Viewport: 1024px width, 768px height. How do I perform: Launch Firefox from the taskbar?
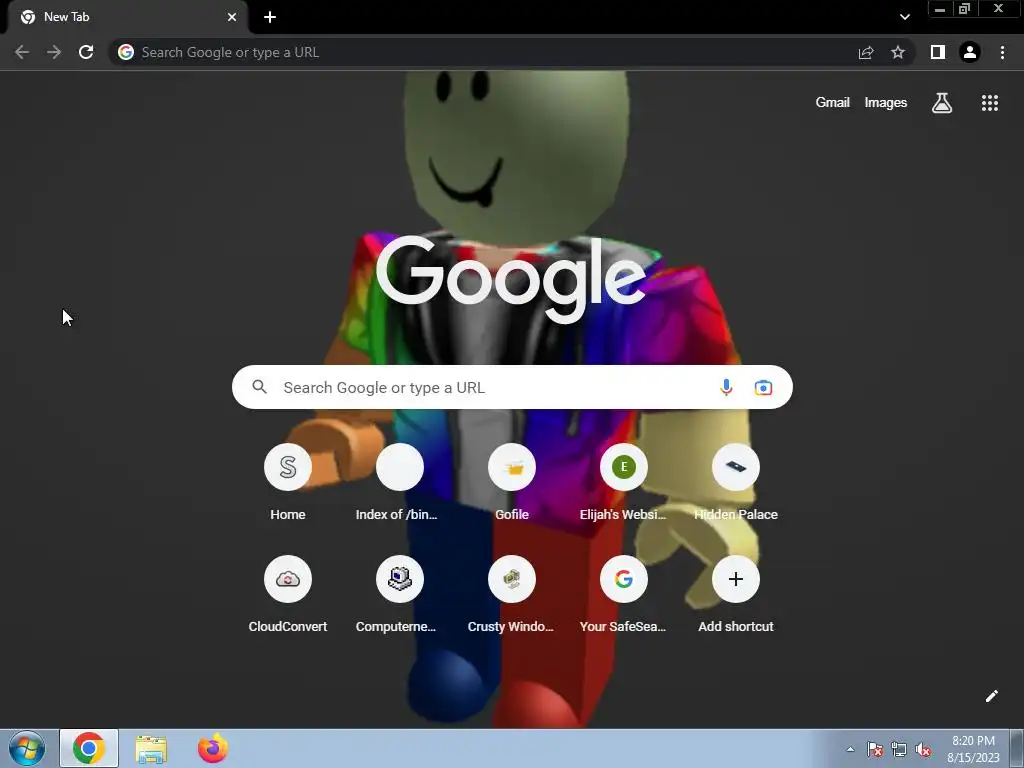click(213, 748)
